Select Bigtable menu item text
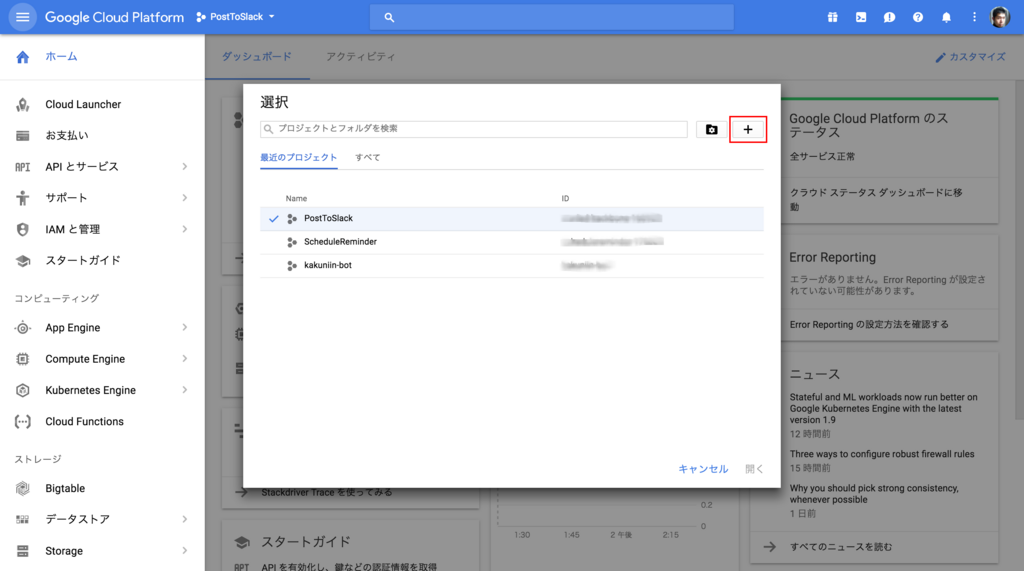Screen dimensions: 1024x571 coord(65,488)
